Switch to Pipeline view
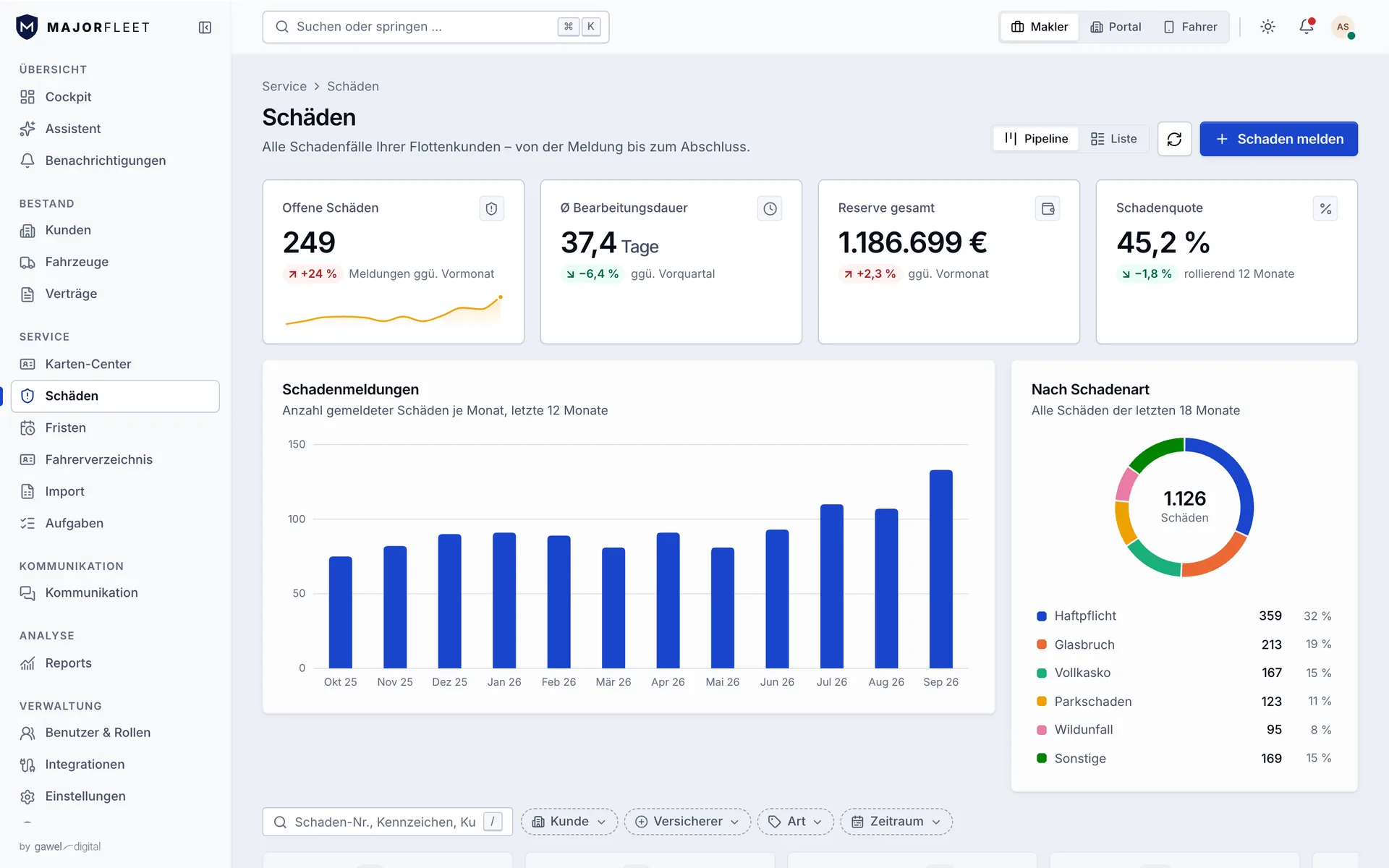 tap(1036, 139)
